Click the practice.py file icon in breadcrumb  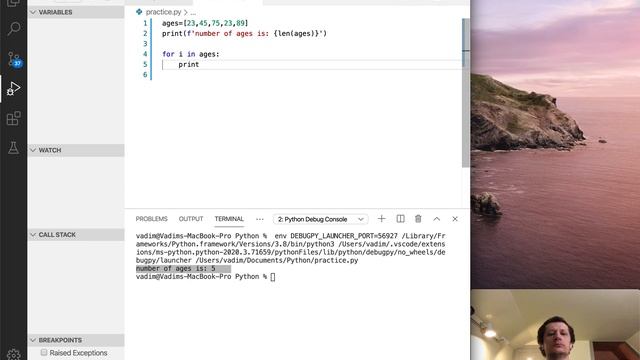pos(139,12)
